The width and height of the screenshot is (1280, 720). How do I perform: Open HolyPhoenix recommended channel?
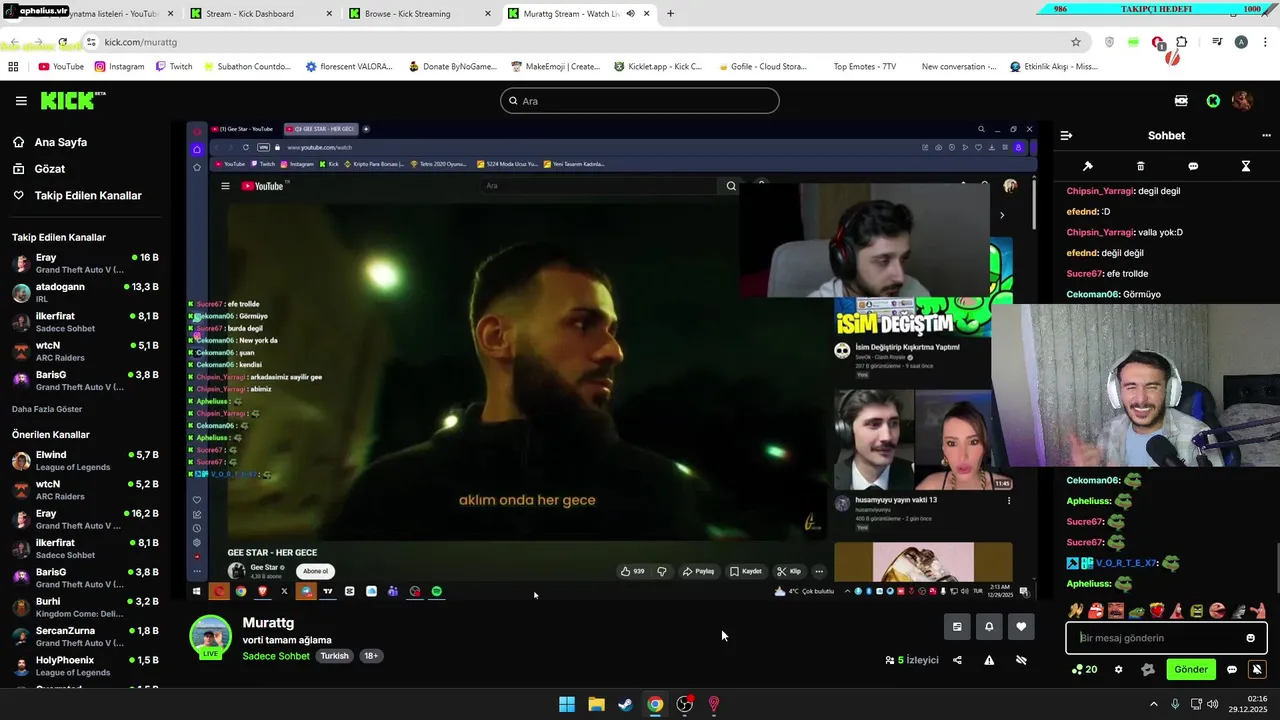pyautogui.click(x=85, y=666)
